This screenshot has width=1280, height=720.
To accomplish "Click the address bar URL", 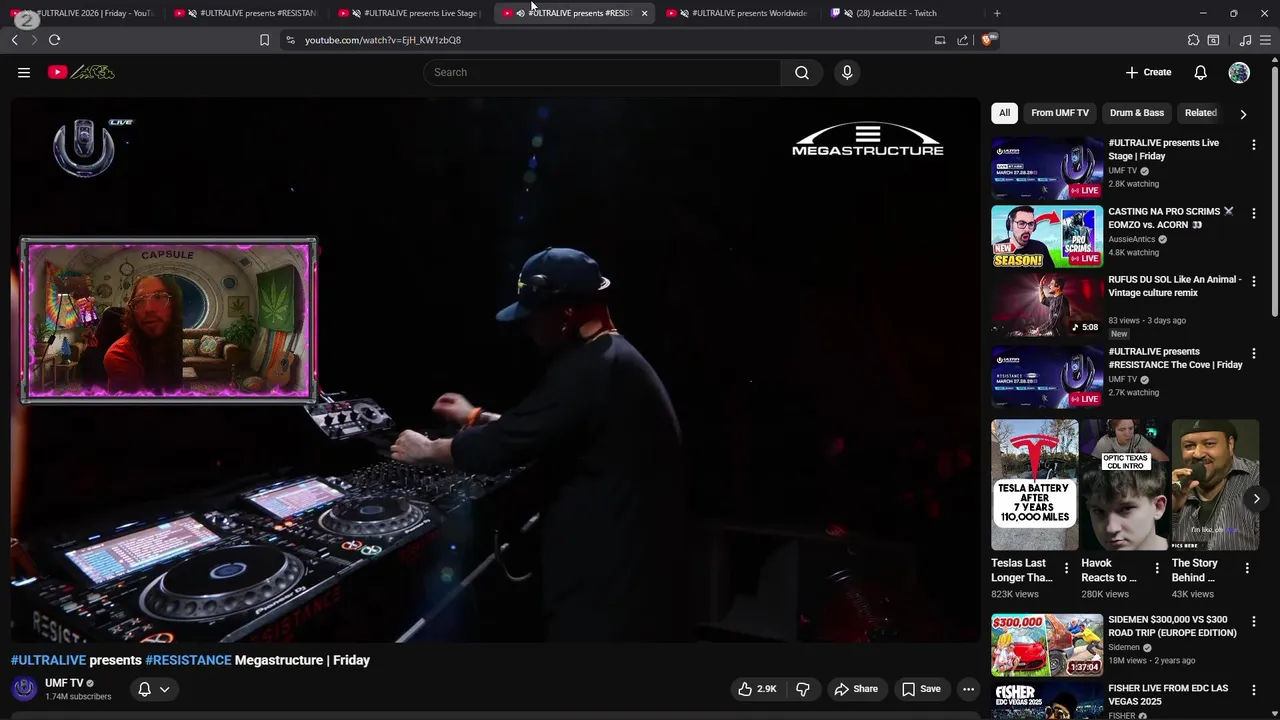I will click(x=383, y=40).
